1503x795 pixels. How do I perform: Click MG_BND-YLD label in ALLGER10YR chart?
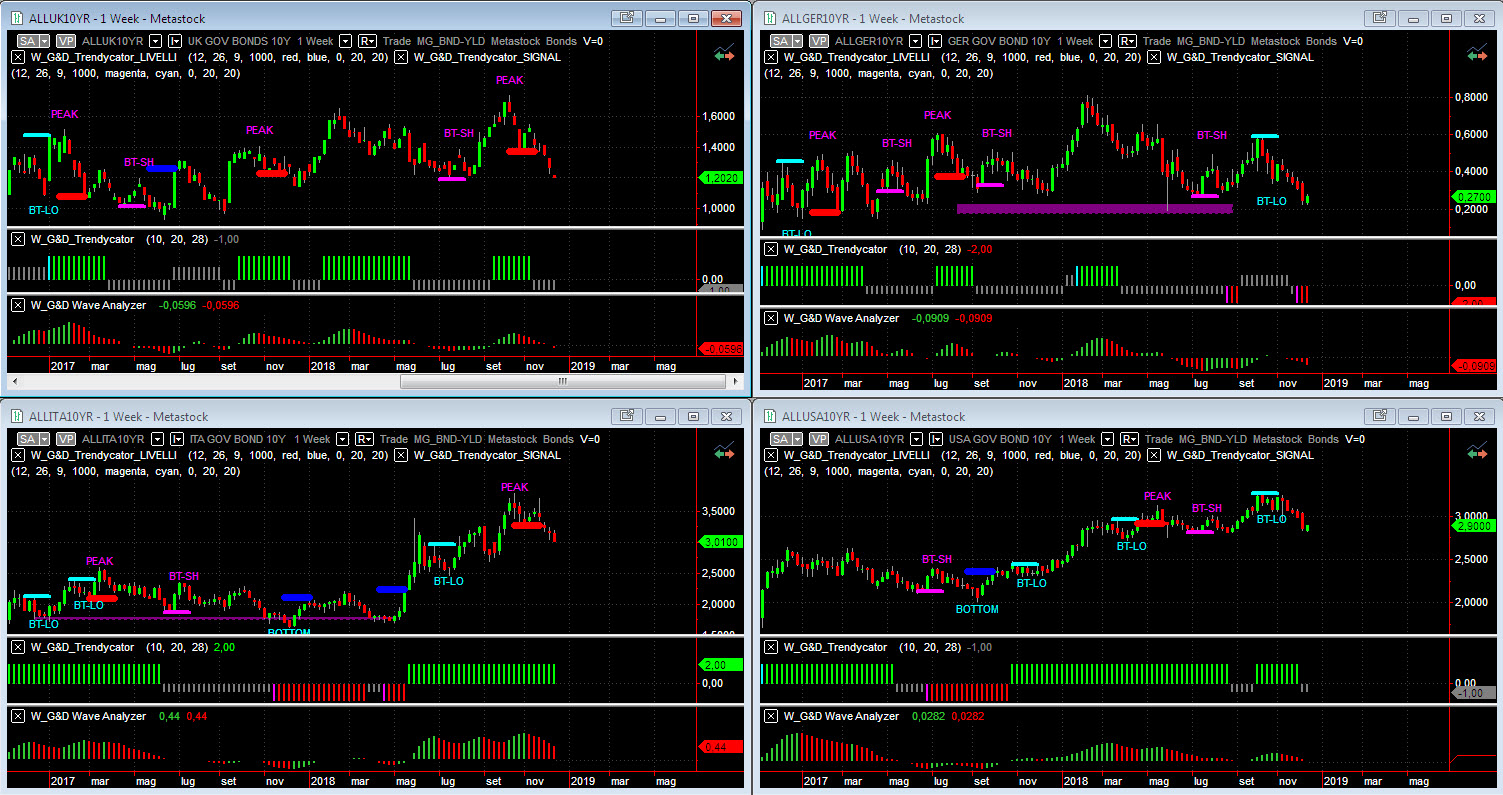point(1211,41)
